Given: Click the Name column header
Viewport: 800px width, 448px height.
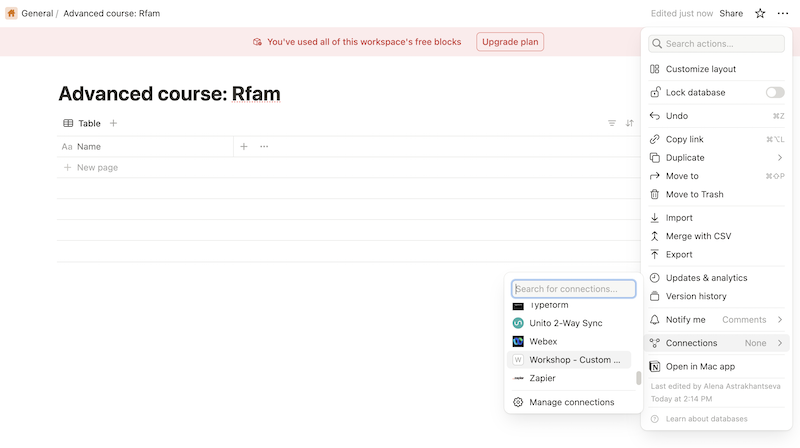Looking at the screenshot, I should pyautogui.click(x=145, y=147).
